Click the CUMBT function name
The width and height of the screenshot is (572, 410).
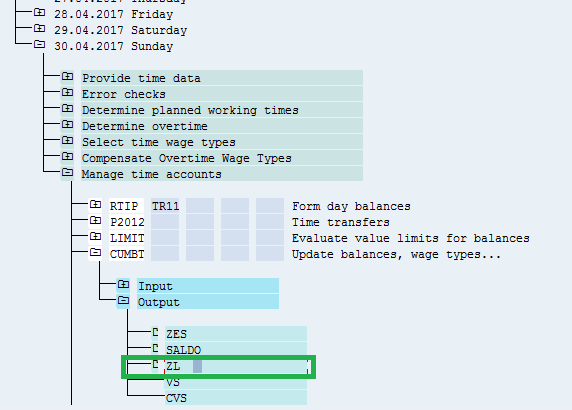point(127,254)
